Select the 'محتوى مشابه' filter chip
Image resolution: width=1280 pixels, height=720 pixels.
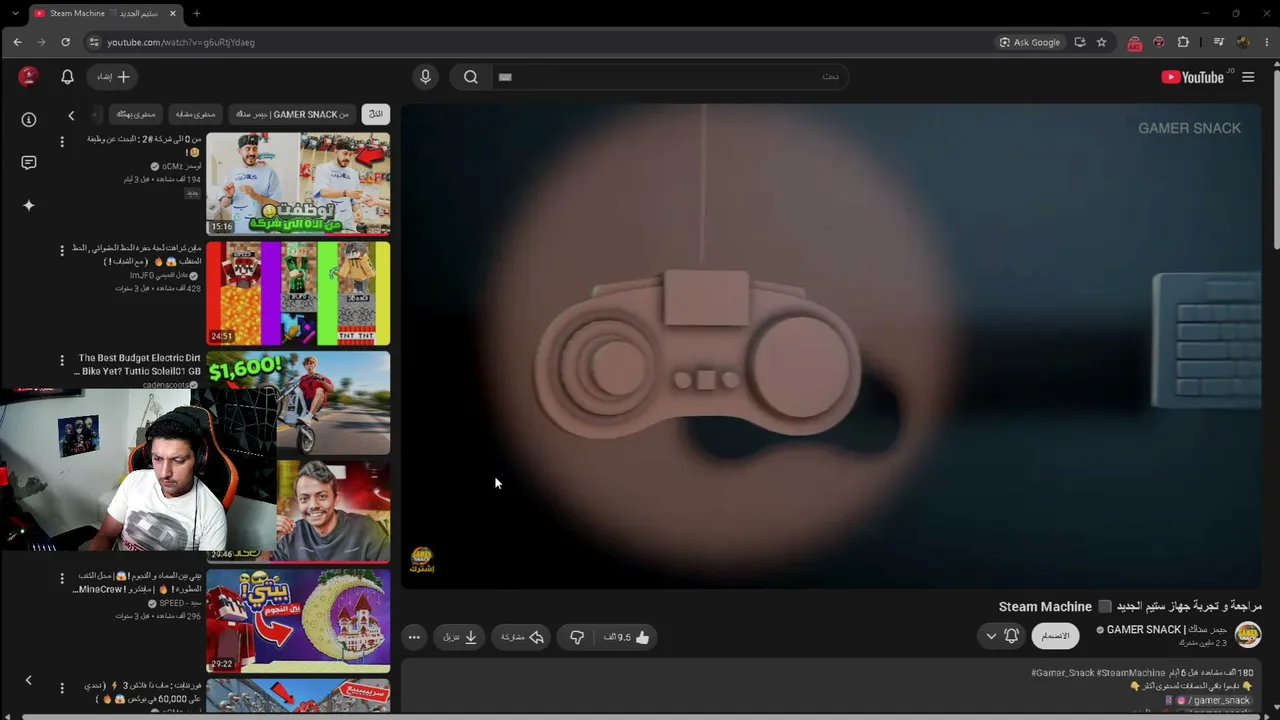[195, 114]
